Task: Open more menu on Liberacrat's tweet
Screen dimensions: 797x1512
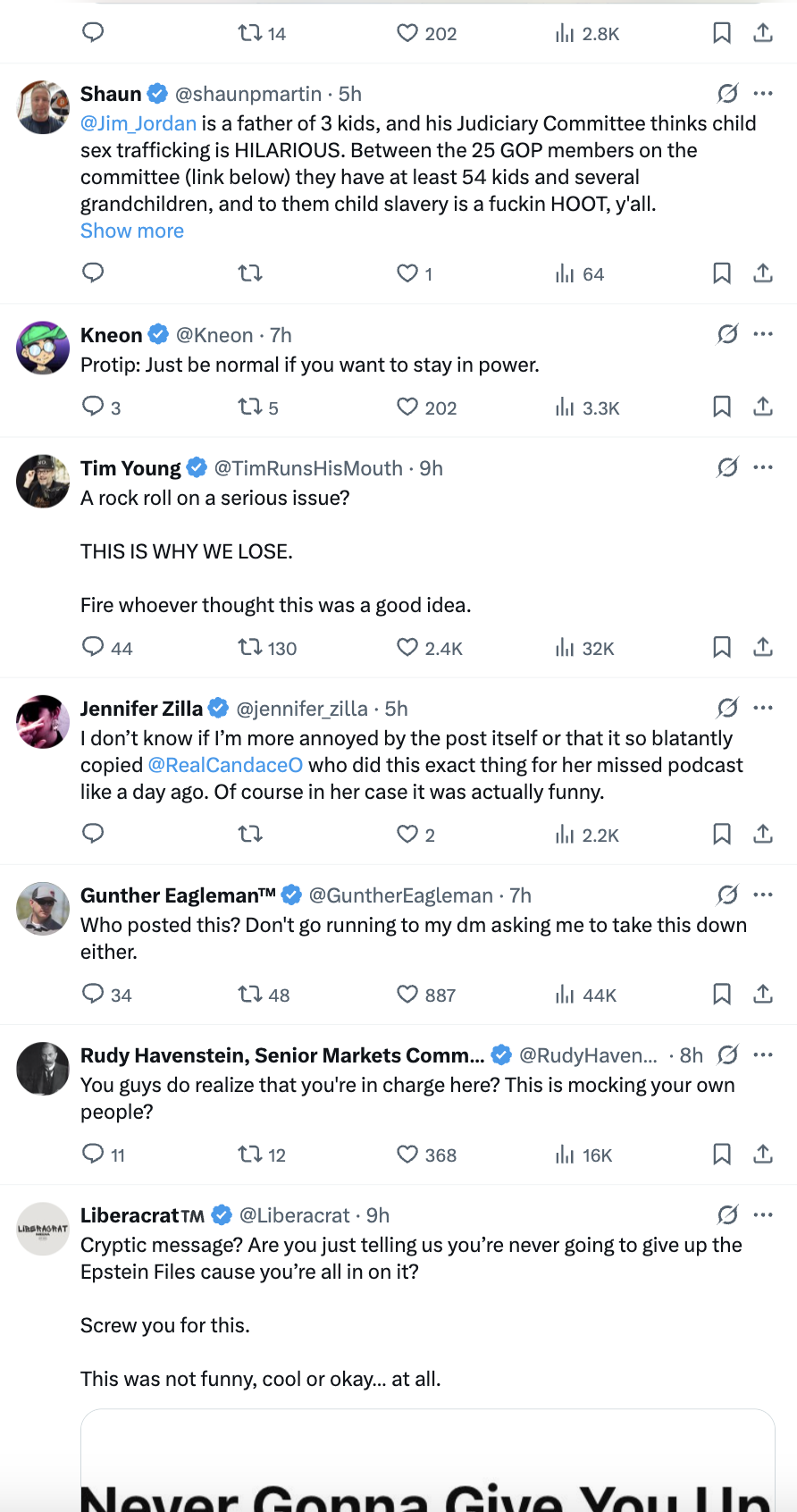Action: (763, 1214)
